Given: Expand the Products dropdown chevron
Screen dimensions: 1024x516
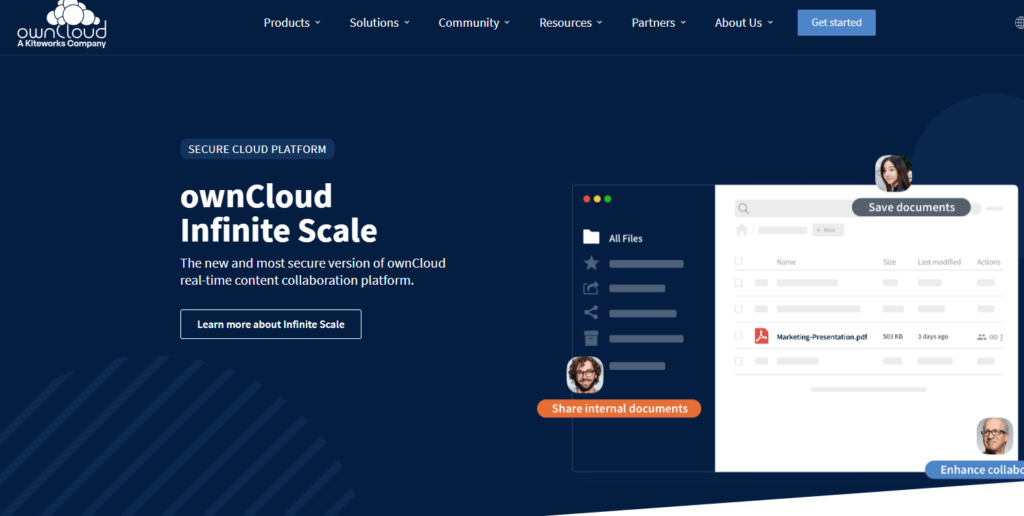Looking at the screenshot, I should click(317, 22).
